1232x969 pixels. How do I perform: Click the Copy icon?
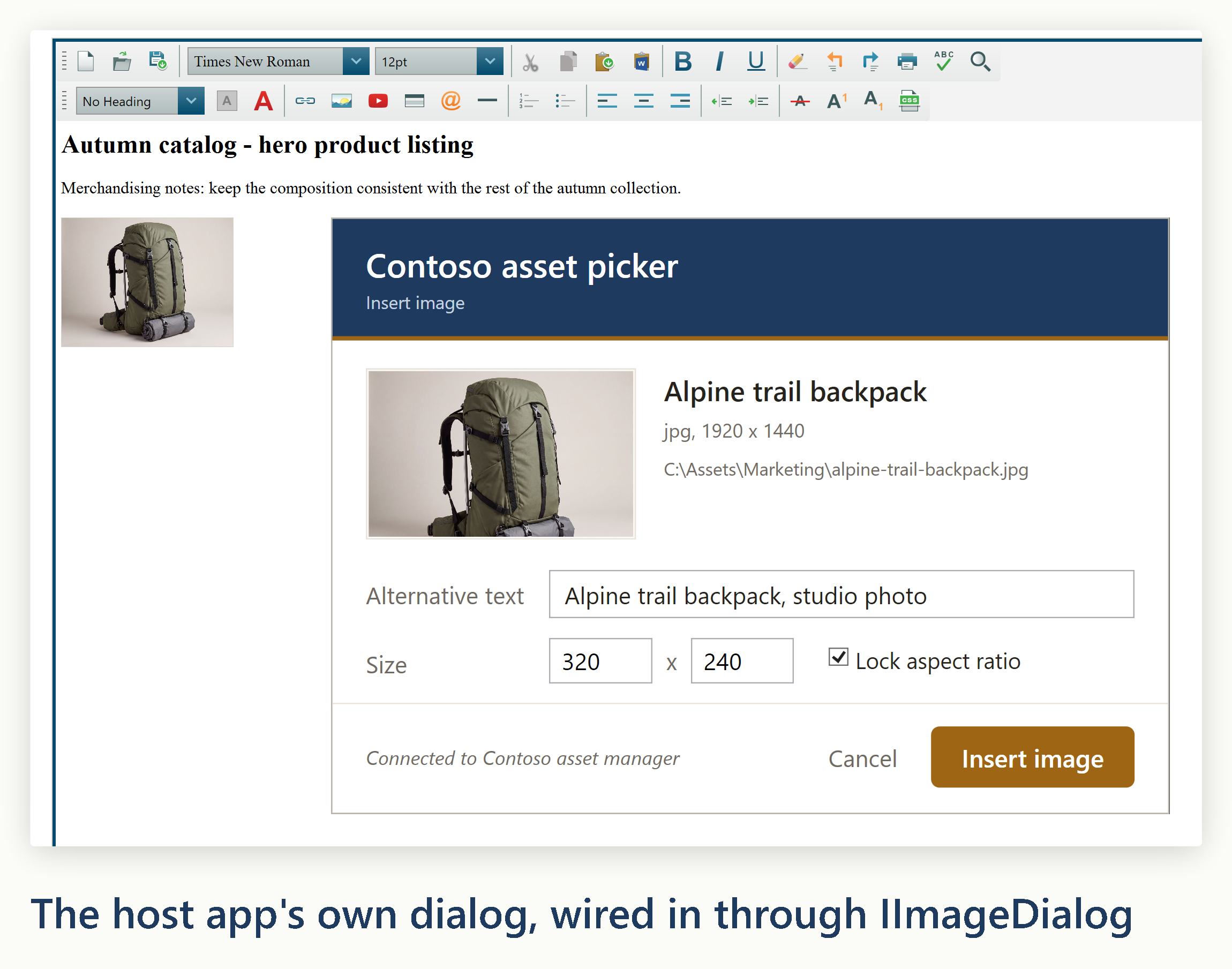(568, 61)
